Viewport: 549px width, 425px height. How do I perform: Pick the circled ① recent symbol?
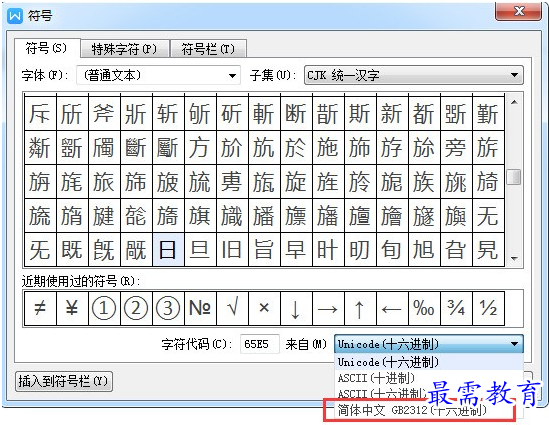(104, 308)
